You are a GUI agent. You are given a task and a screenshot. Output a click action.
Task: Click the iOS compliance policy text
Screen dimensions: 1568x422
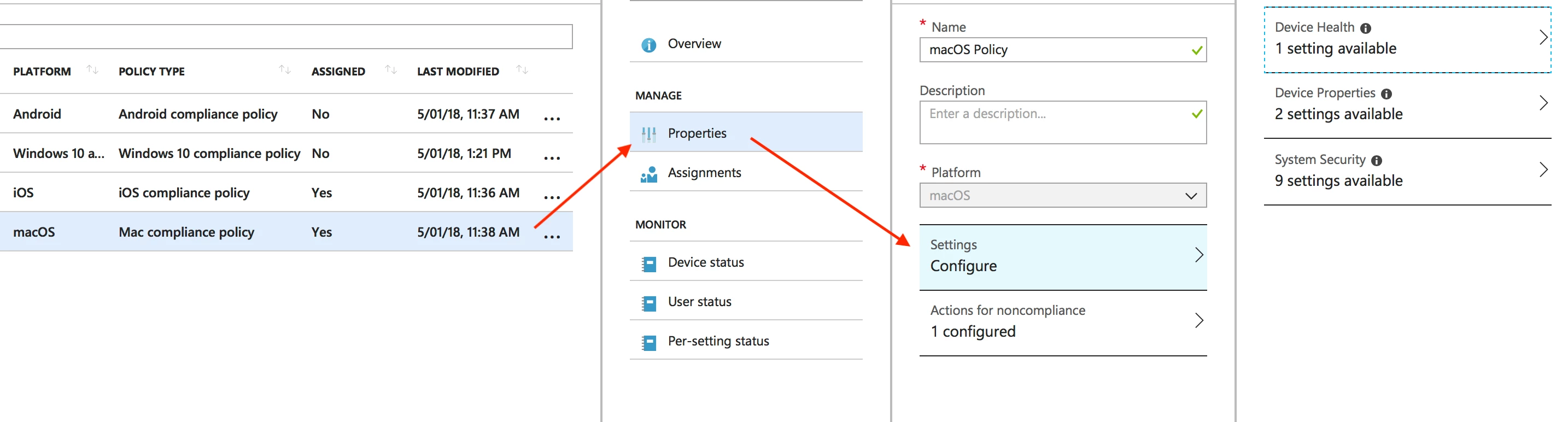pyautogui.click(x=184, y=192)
